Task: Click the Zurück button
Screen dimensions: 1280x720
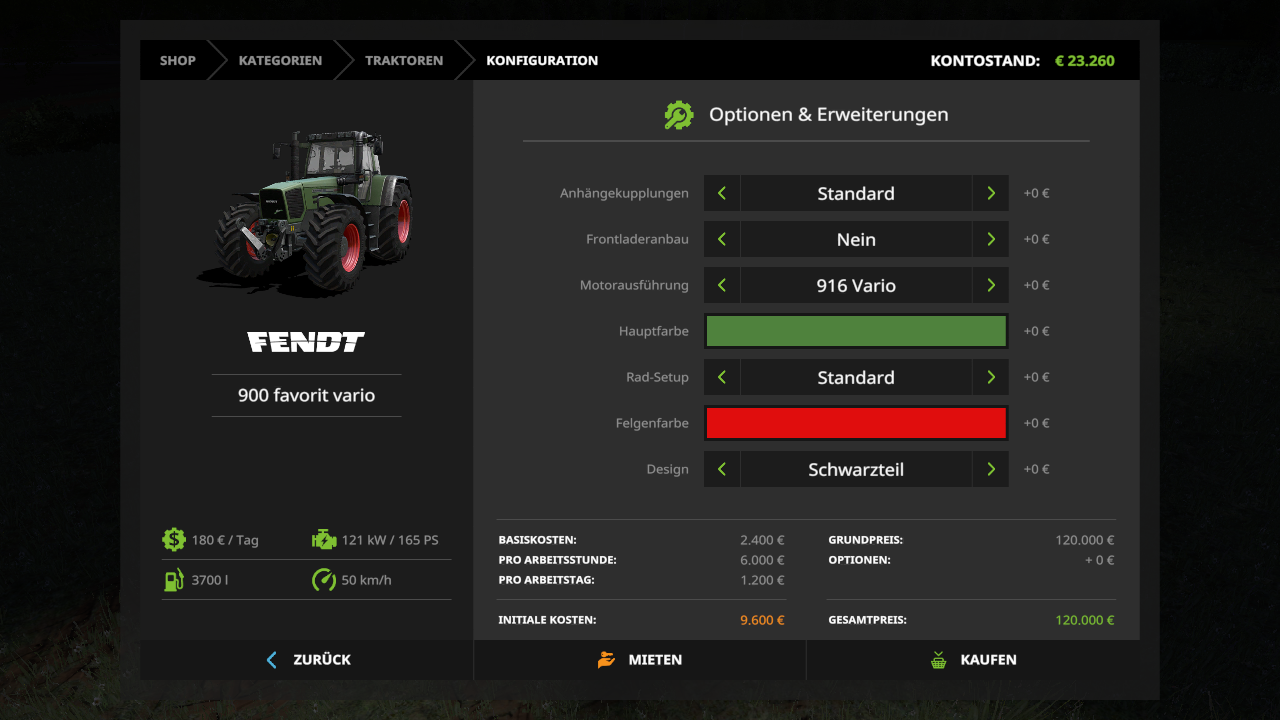Action: (x=306, y=660)
